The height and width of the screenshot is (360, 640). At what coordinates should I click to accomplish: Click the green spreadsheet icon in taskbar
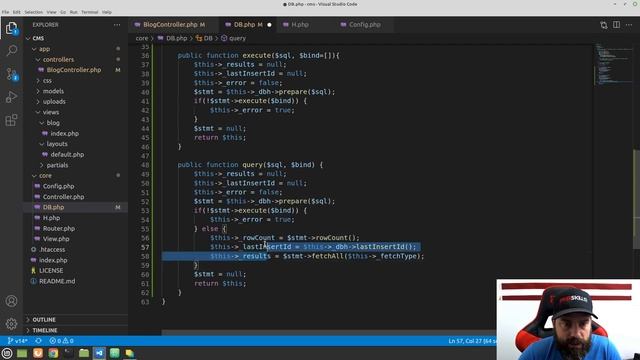tap(115, 353)
